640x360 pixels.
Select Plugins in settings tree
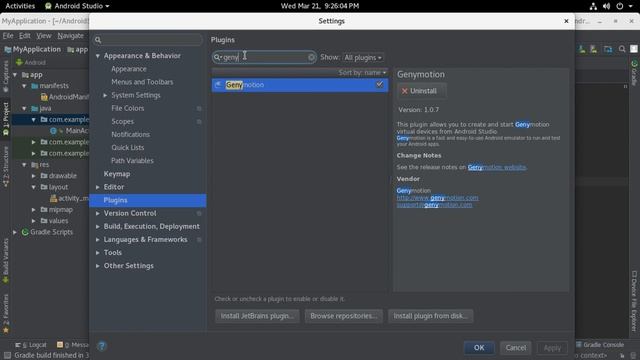148,200
